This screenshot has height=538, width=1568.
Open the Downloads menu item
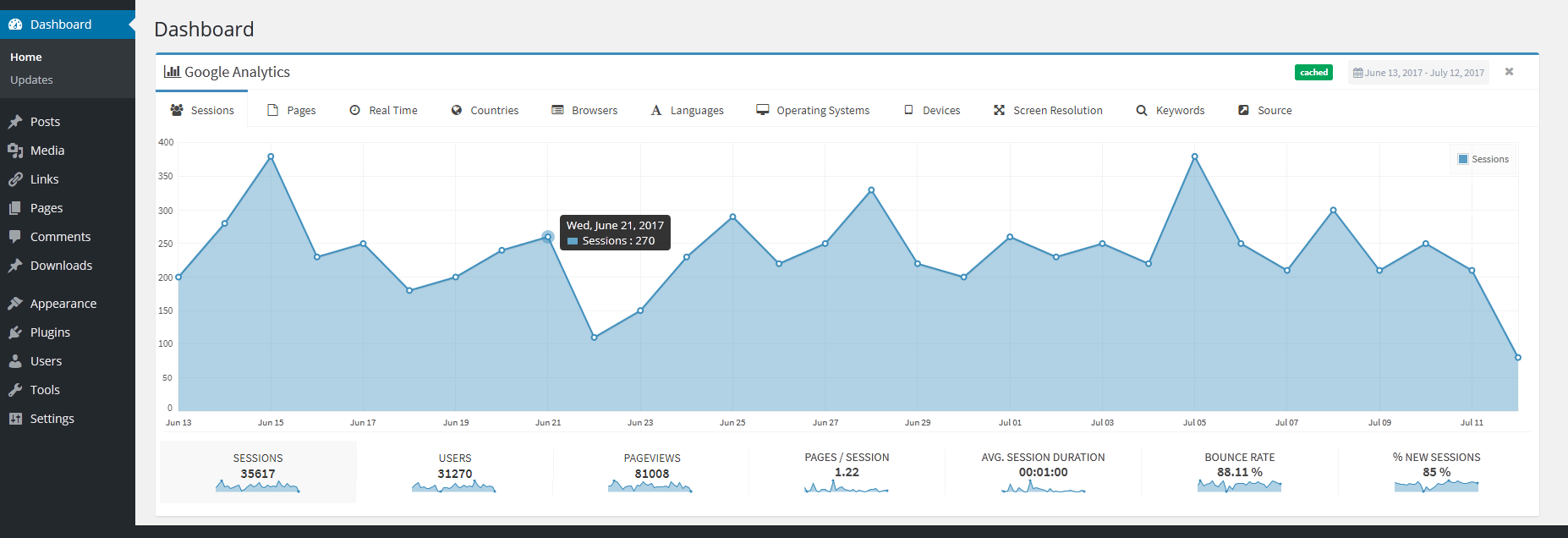[x=68, y=266]
